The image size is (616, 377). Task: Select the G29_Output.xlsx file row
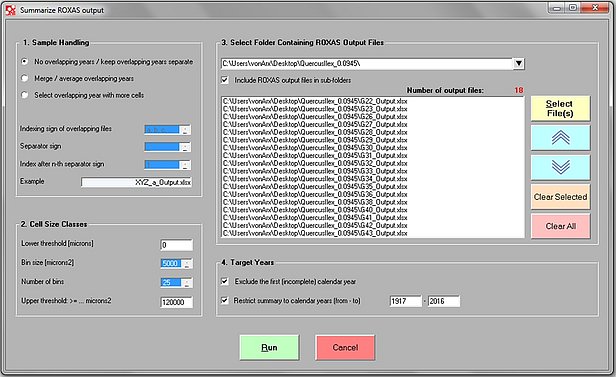(x=315, y=140)
